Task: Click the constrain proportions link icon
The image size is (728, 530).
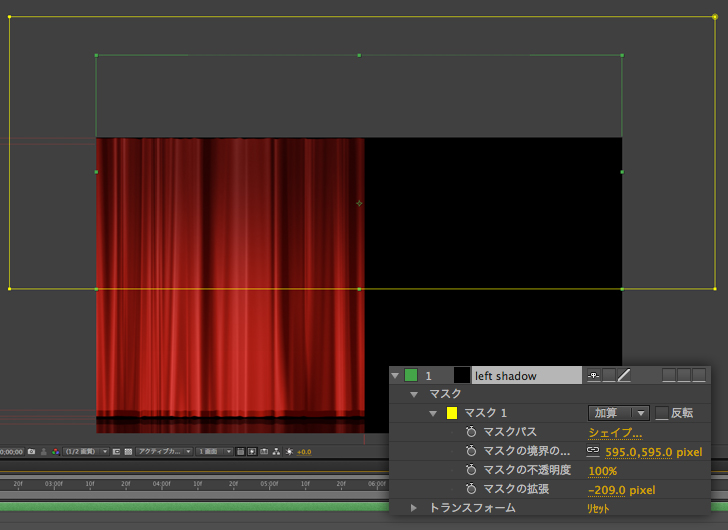Action: (x=594, y=452)
